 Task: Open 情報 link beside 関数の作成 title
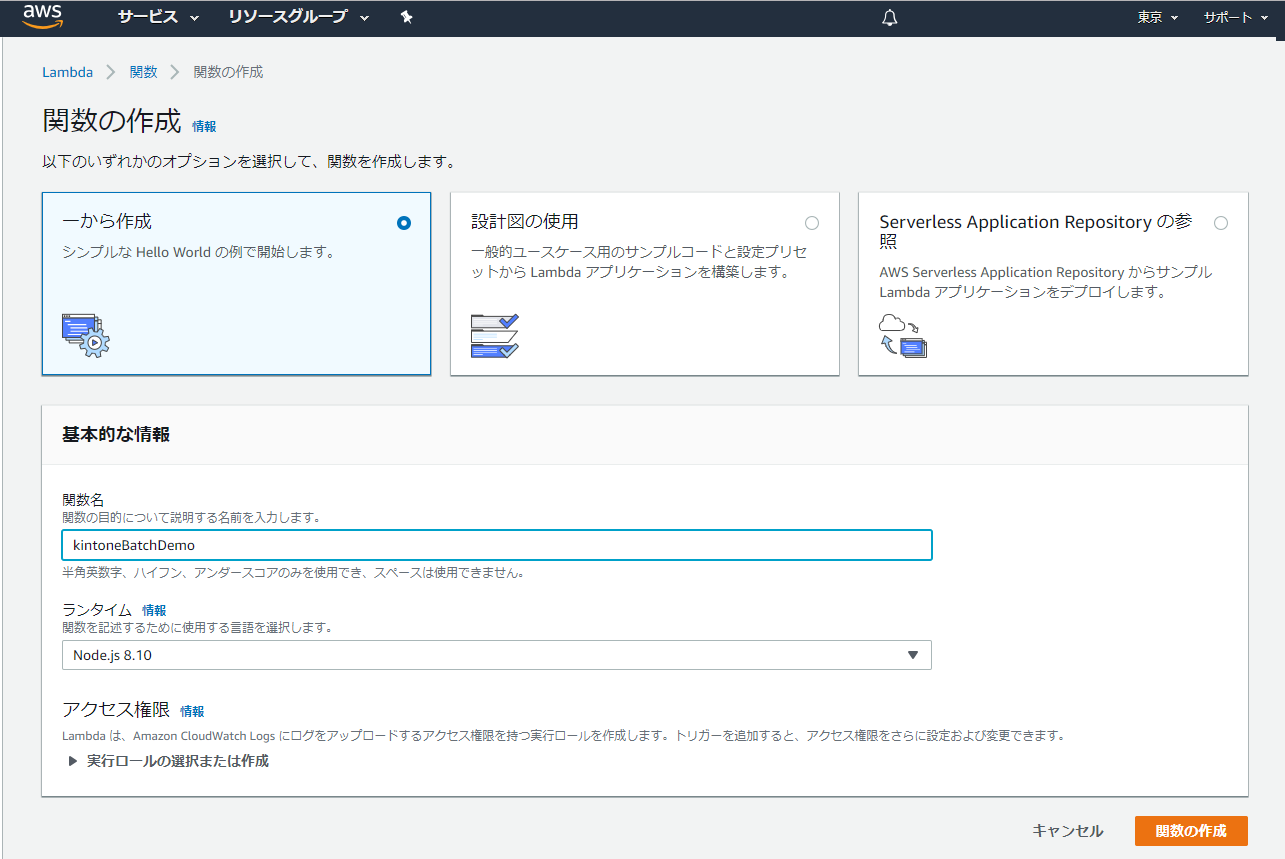(204, 126)
